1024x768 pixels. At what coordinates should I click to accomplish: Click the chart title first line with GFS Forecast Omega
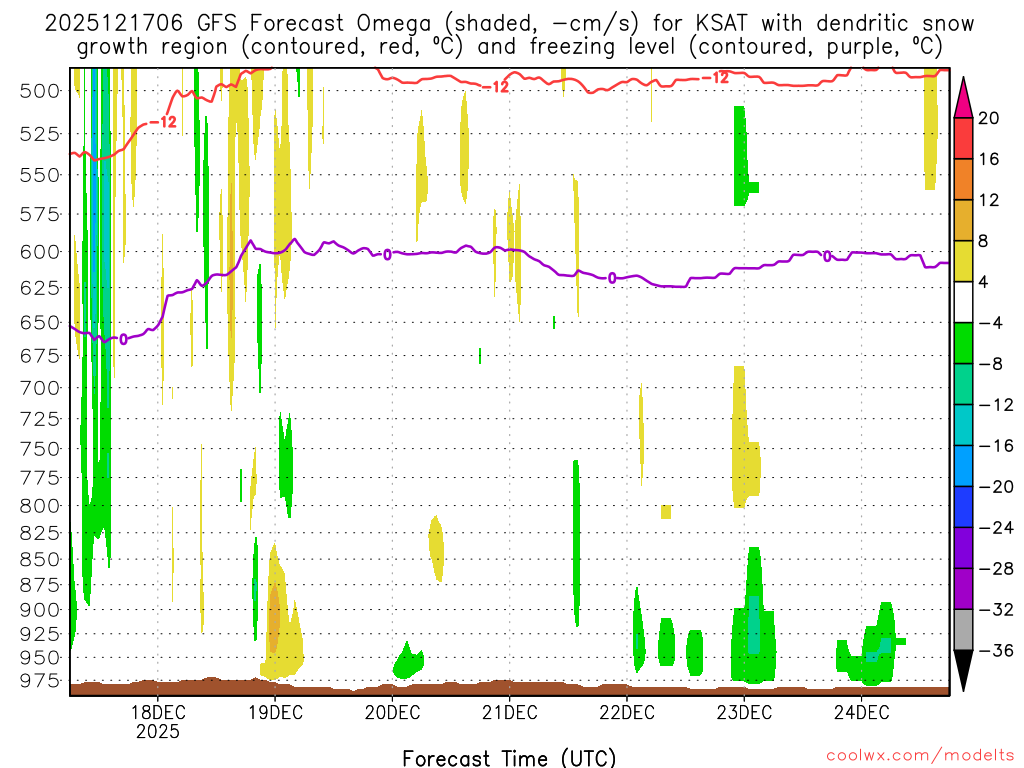(x=509, y=24)
